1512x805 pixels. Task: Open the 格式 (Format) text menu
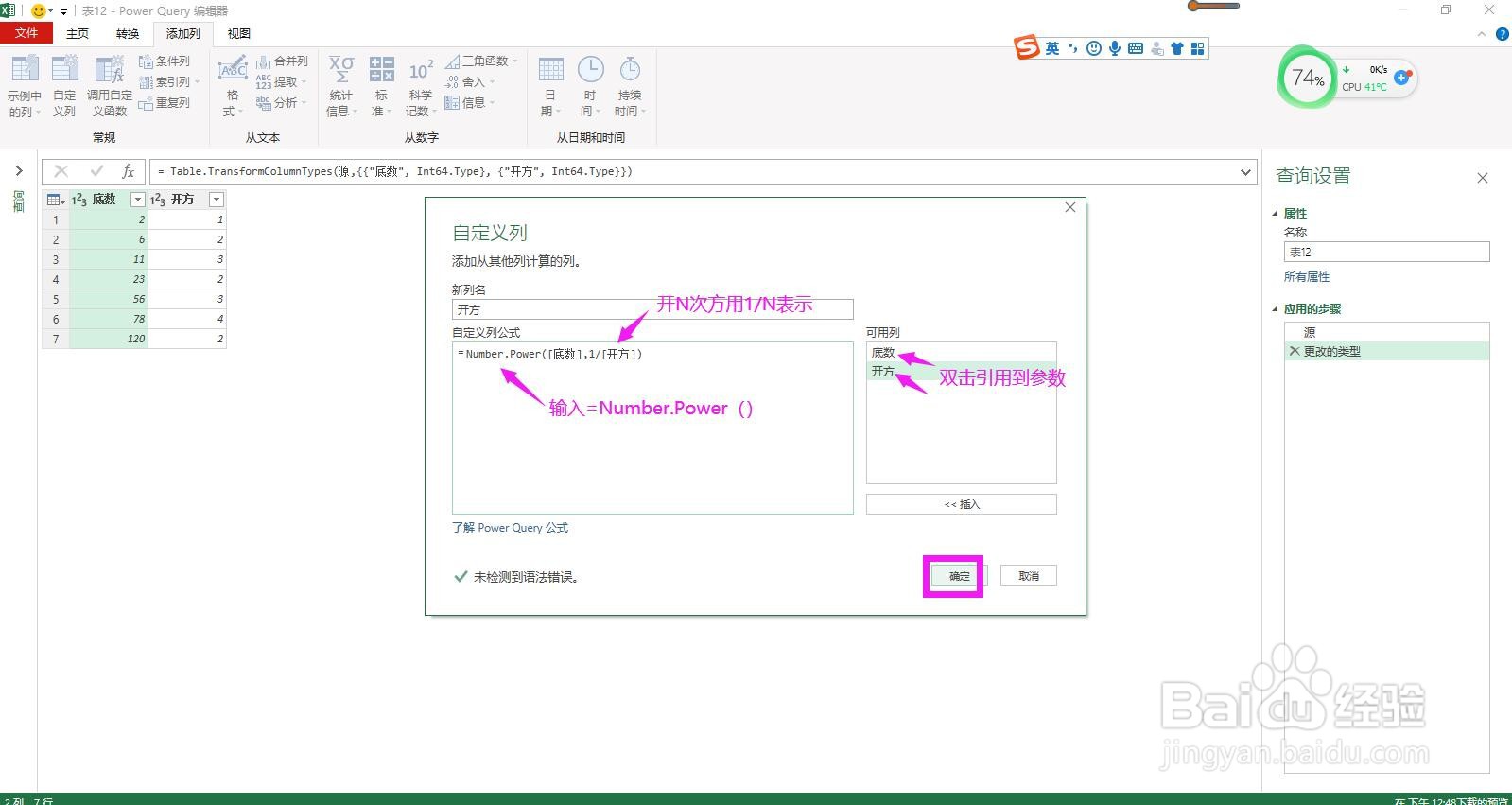(x=232, y=86)
